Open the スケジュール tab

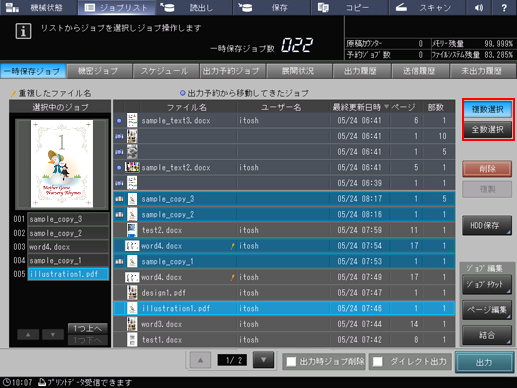pyautogui.click(x=164, y=71)
